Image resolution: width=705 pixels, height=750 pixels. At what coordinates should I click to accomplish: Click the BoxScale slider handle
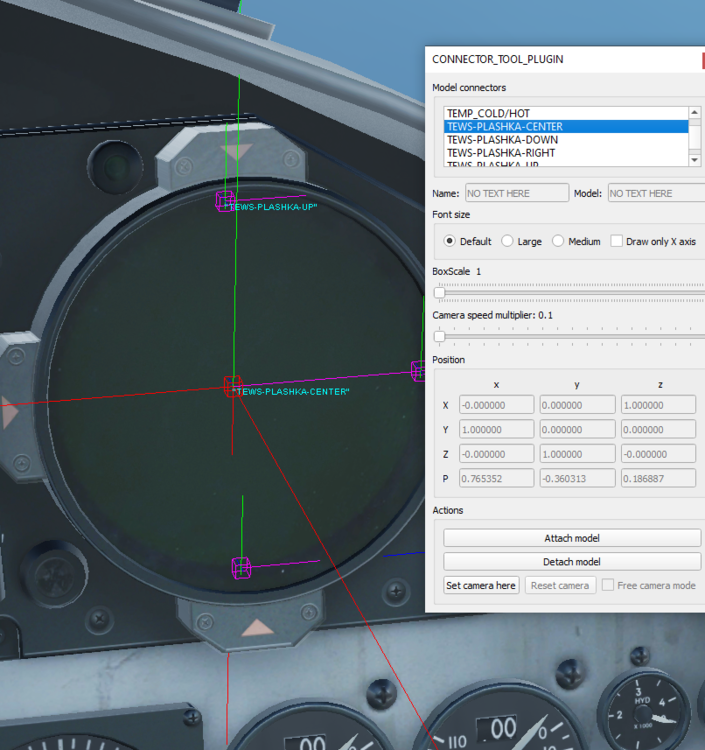pos(439,292)
